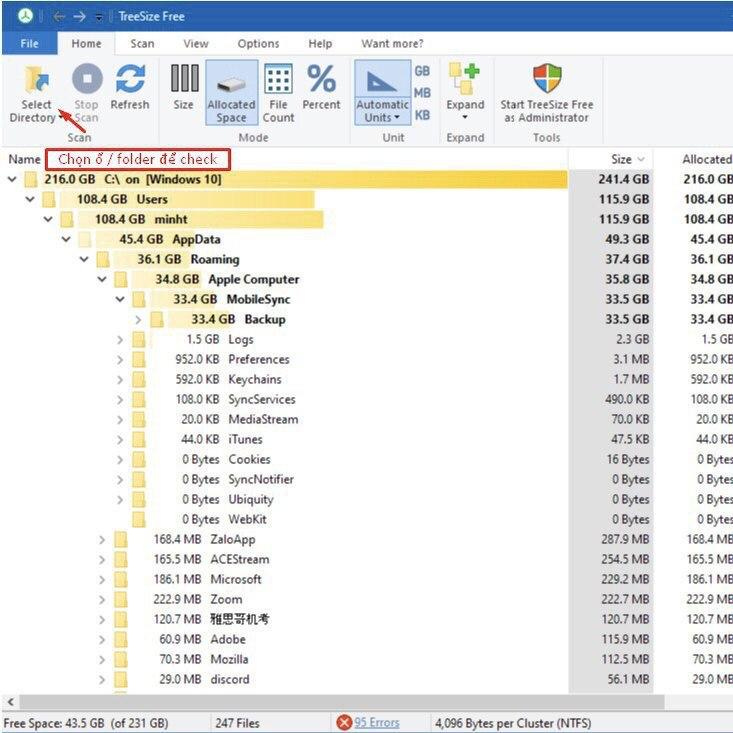This screenshot has width=733, height=733.
Task: Click the Cookies folder icon
Action: (x=138, y=459)
